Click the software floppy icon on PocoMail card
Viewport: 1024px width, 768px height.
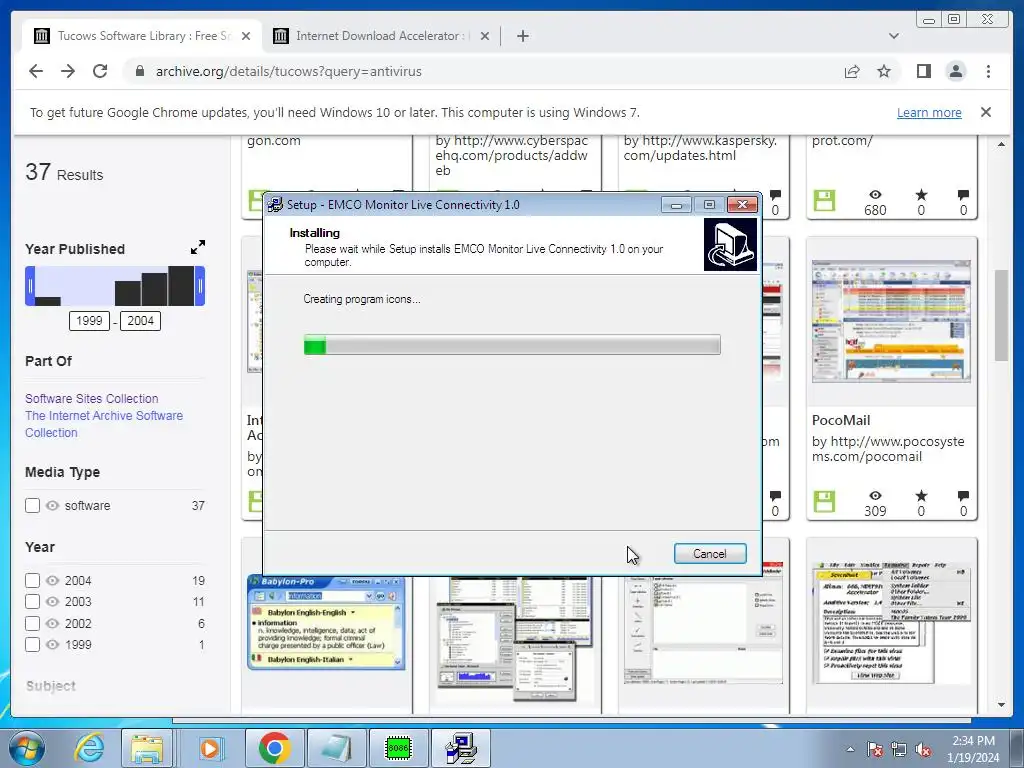point(824,502)
